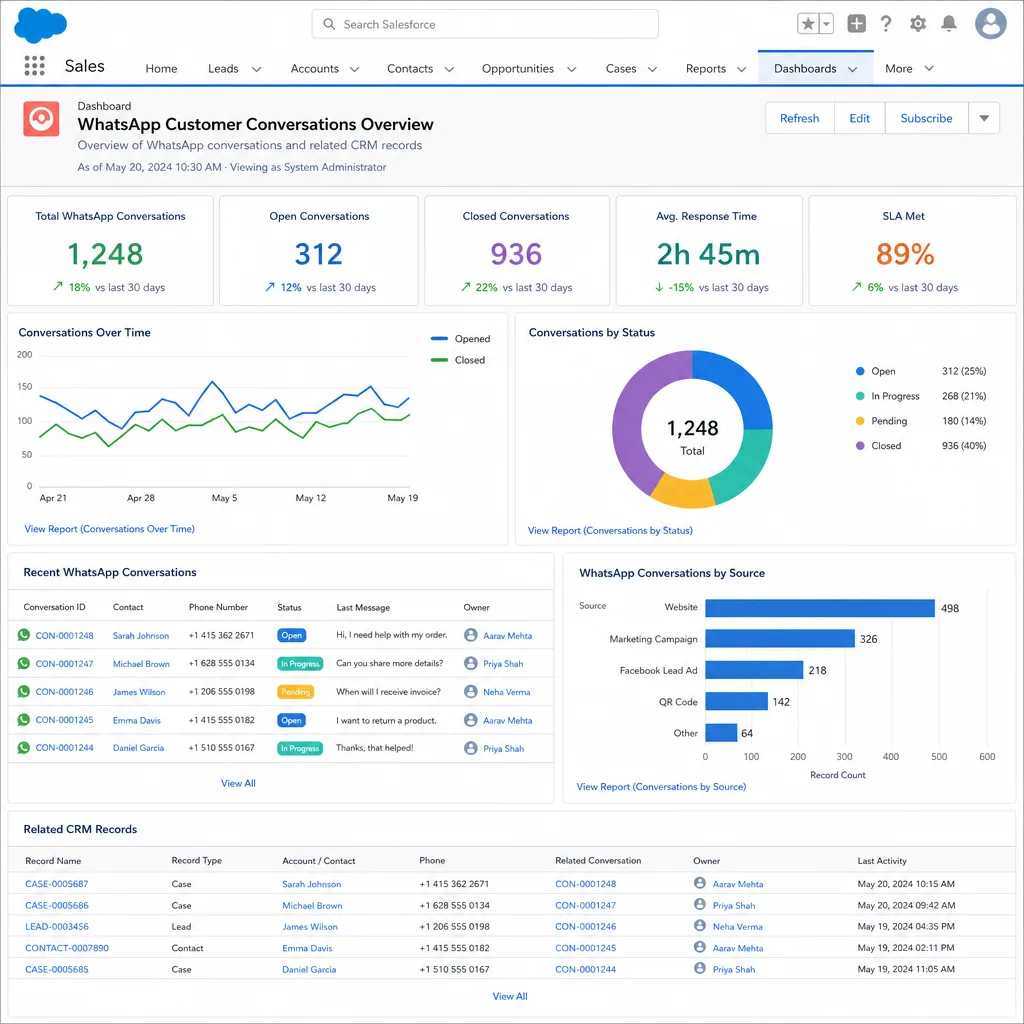
Task: Open the More navigation dropdown
Action: [x=909, y=69]
